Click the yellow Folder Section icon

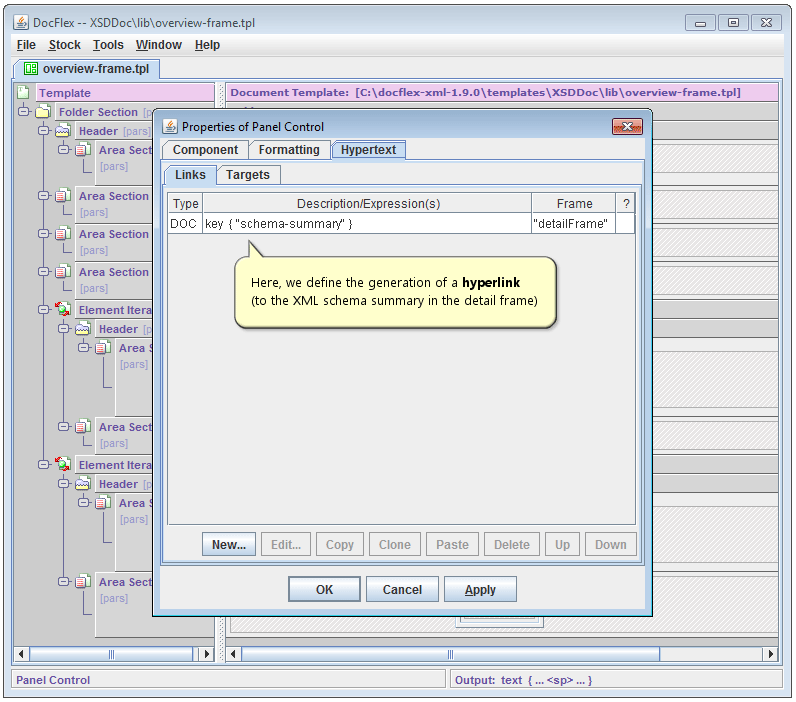click(43, 112)
